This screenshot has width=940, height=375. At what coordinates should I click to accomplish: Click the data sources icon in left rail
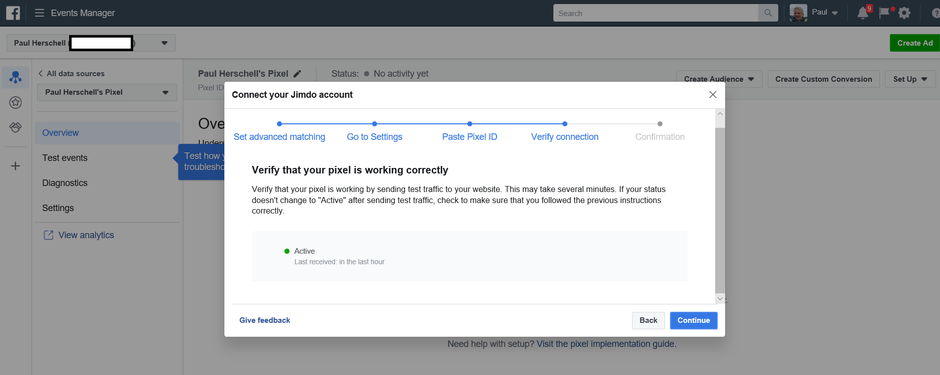tap(16, 78)
